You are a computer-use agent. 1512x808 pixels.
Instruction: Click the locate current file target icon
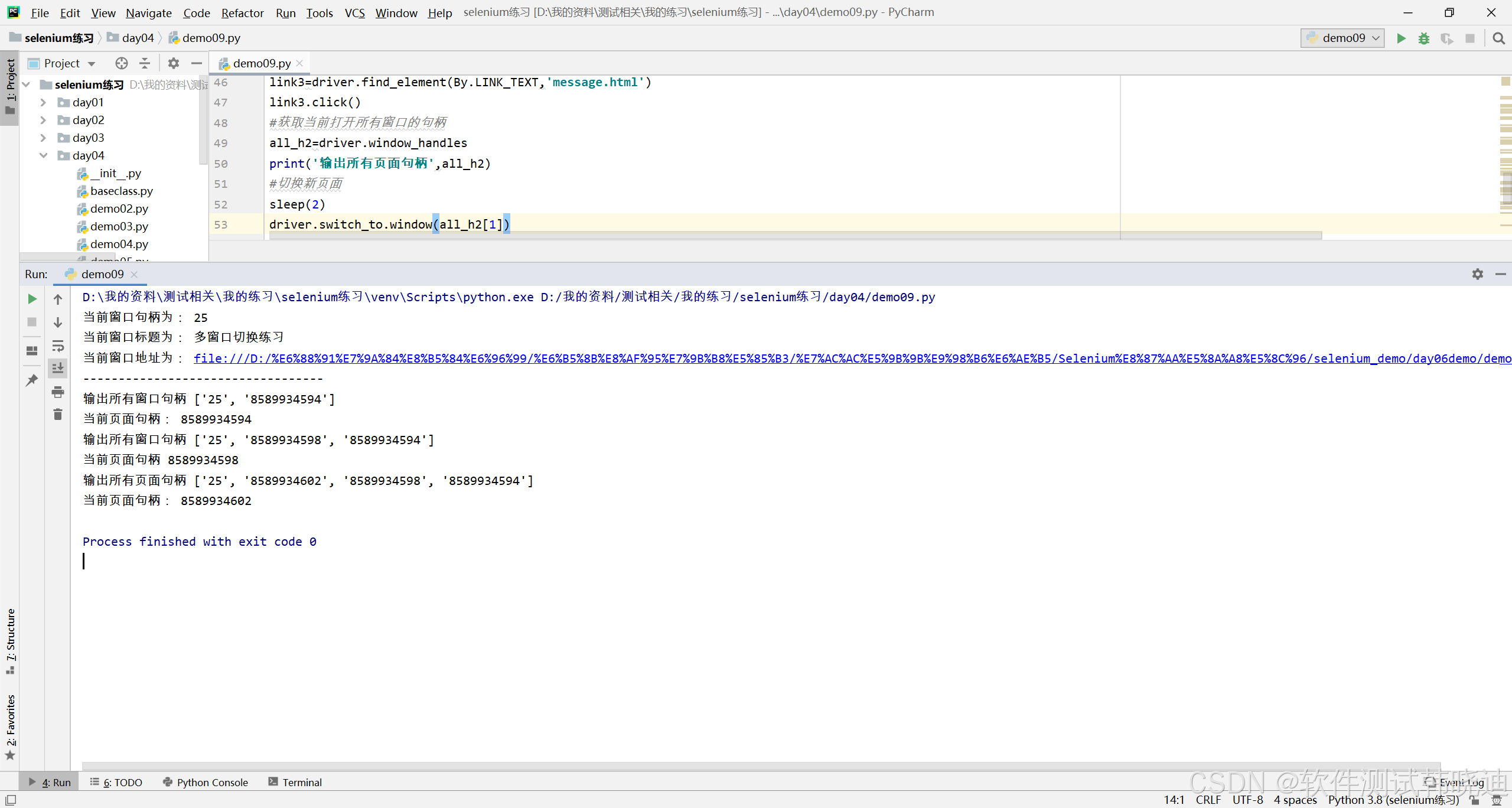coord(122,63)
